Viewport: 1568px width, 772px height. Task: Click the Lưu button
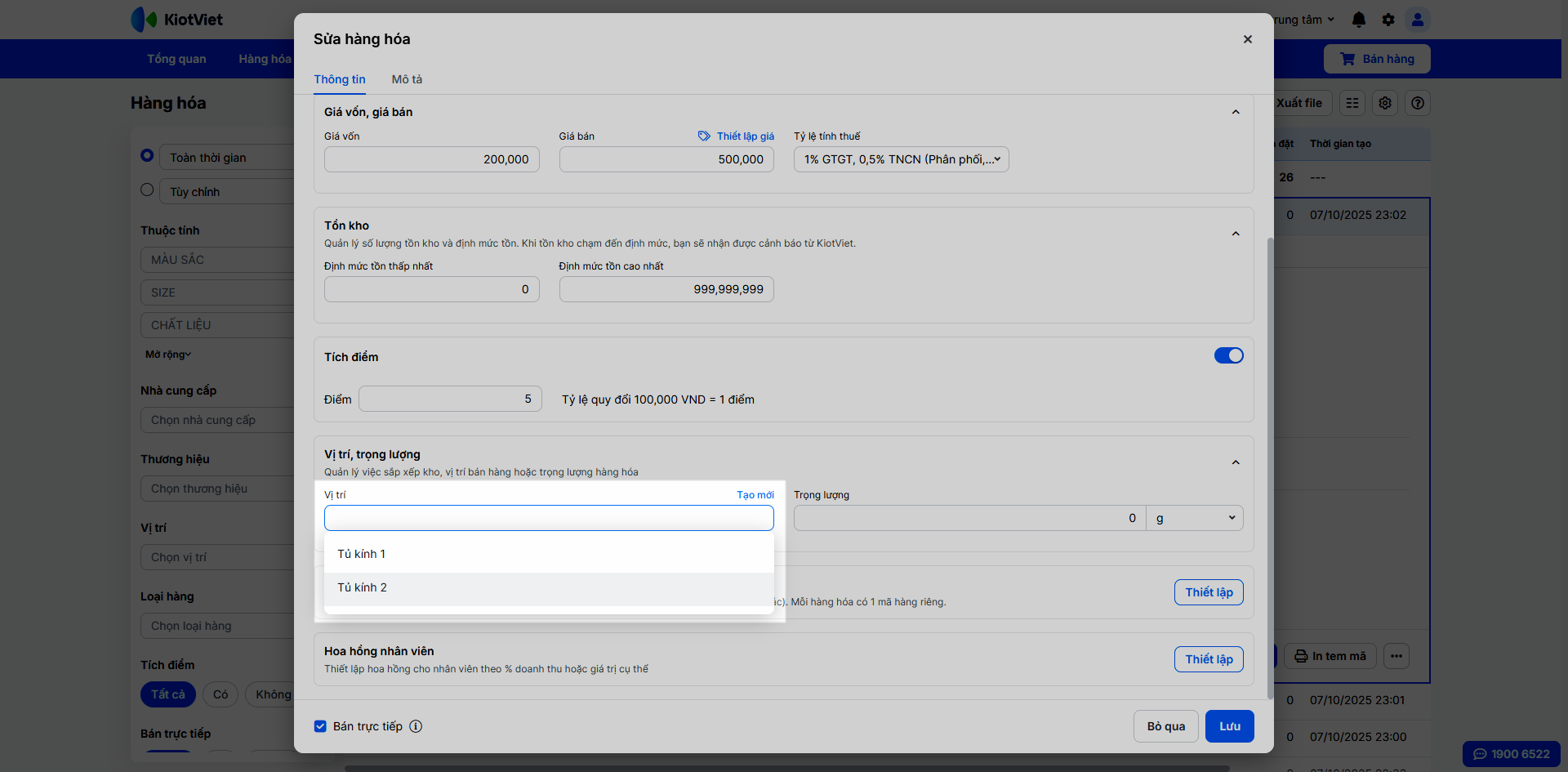[x=1229, y=726]
